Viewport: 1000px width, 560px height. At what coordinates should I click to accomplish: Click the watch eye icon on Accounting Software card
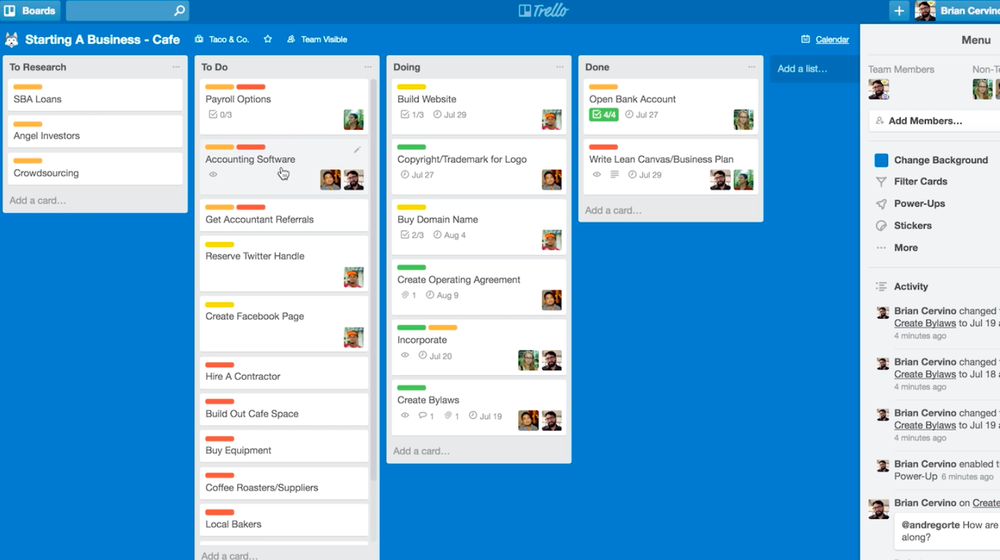click(x=213, y=175)
